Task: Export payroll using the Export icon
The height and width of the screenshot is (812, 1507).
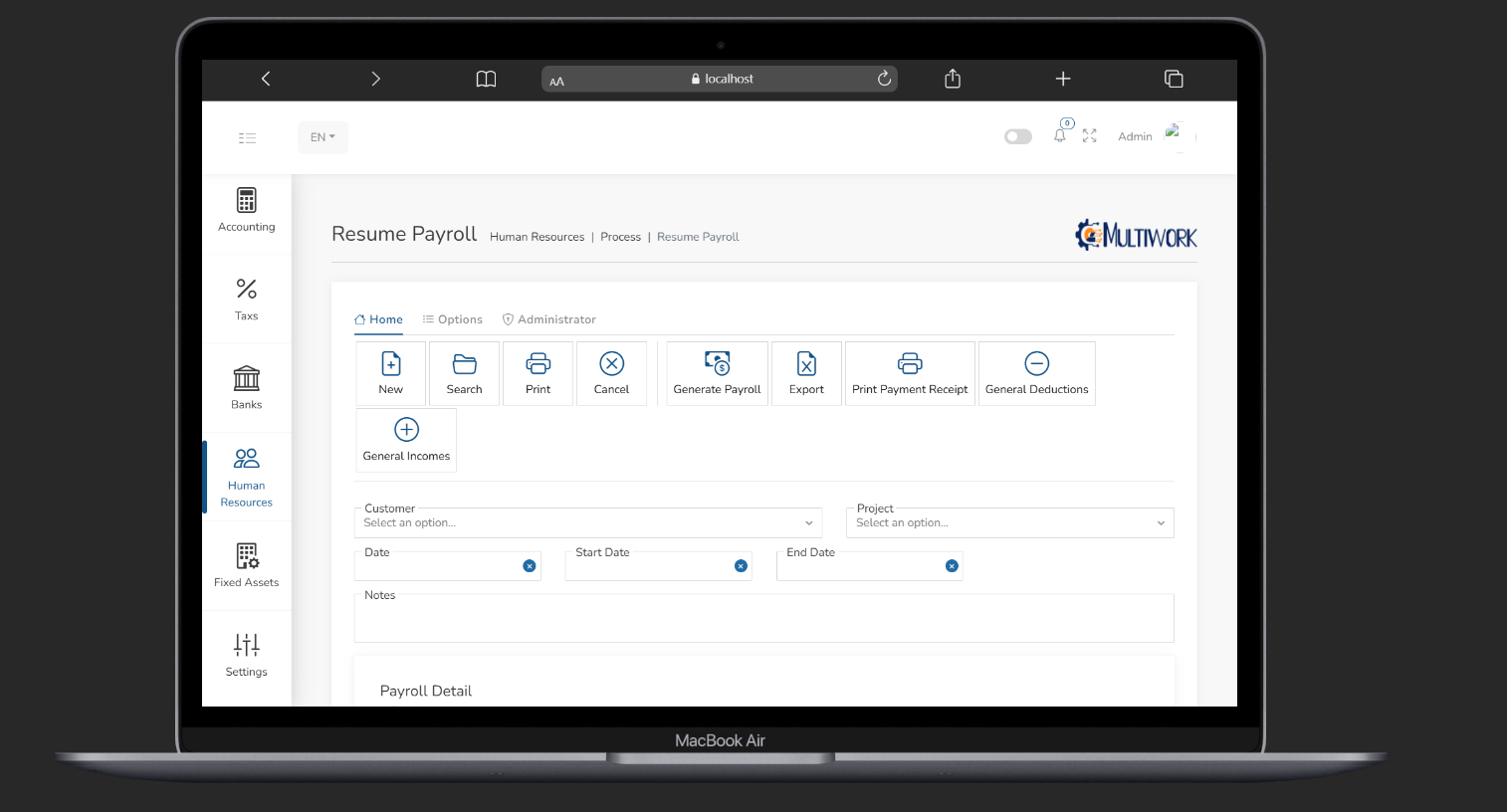Action: [x=806, y=364]
